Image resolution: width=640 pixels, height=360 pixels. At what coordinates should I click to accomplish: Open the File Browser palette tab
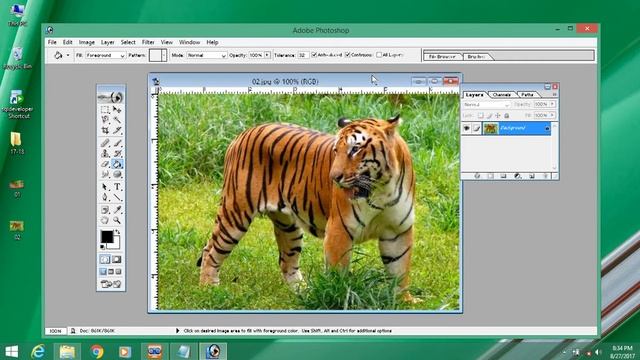click(442, 57)
